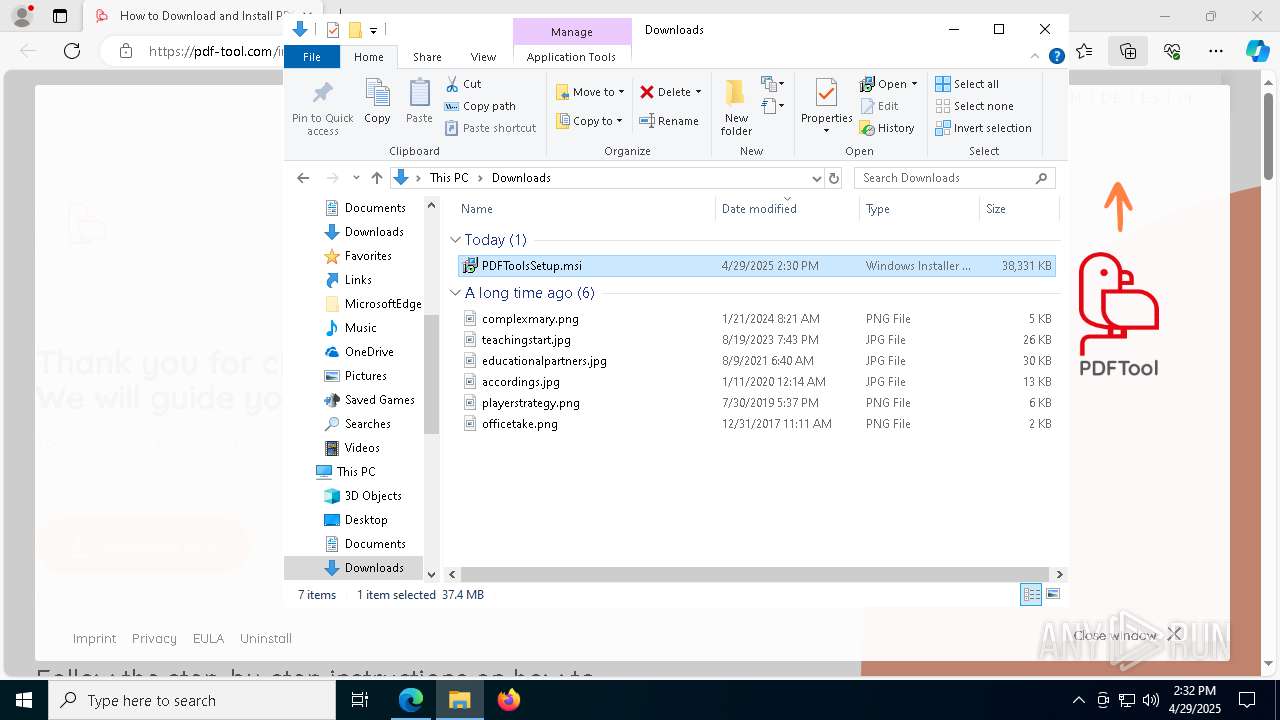This screenshot has width=1280, height=720.
Task: Switch to the Share ribbon tab
Action: pyautogui.click(x=427, y=57)
